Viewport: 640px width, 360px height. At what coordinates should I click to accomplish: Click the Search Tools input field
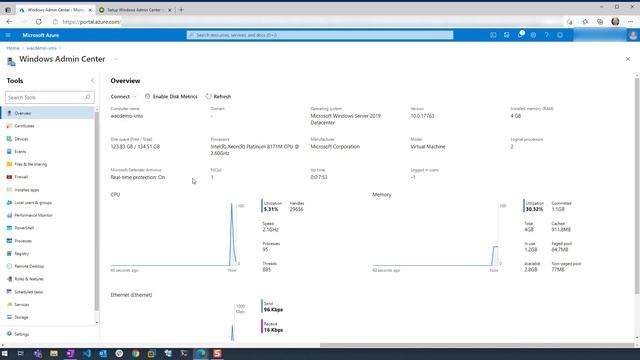coord(50,98)
